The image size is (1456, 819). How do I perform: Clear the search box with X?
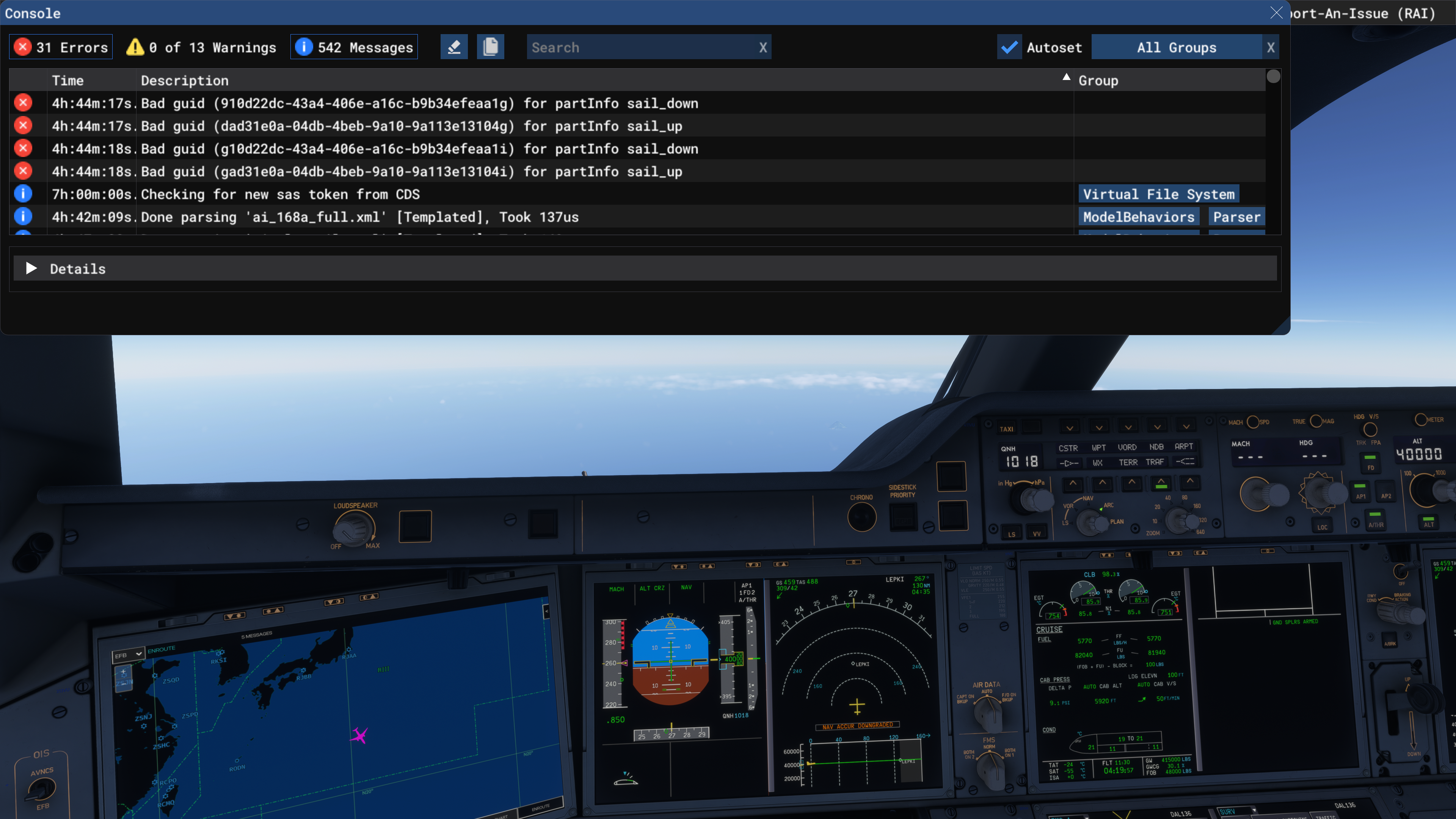763,47
